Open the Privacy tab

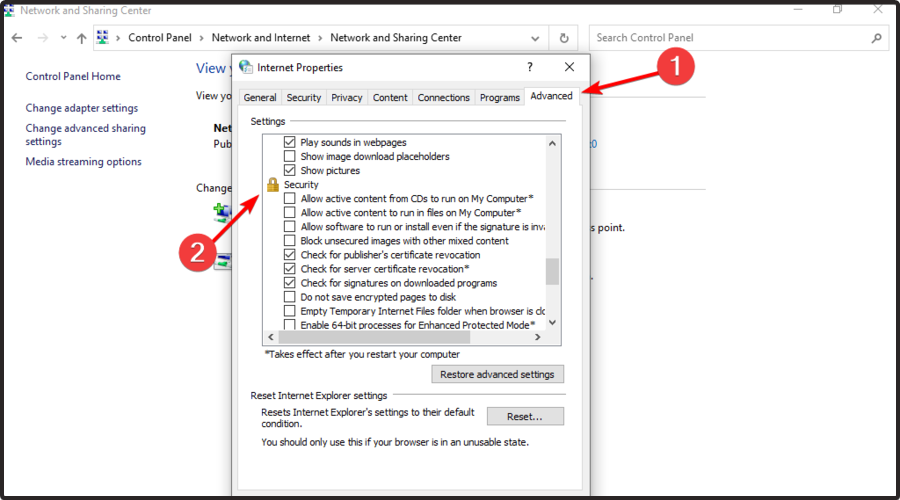tap(347, 98)
